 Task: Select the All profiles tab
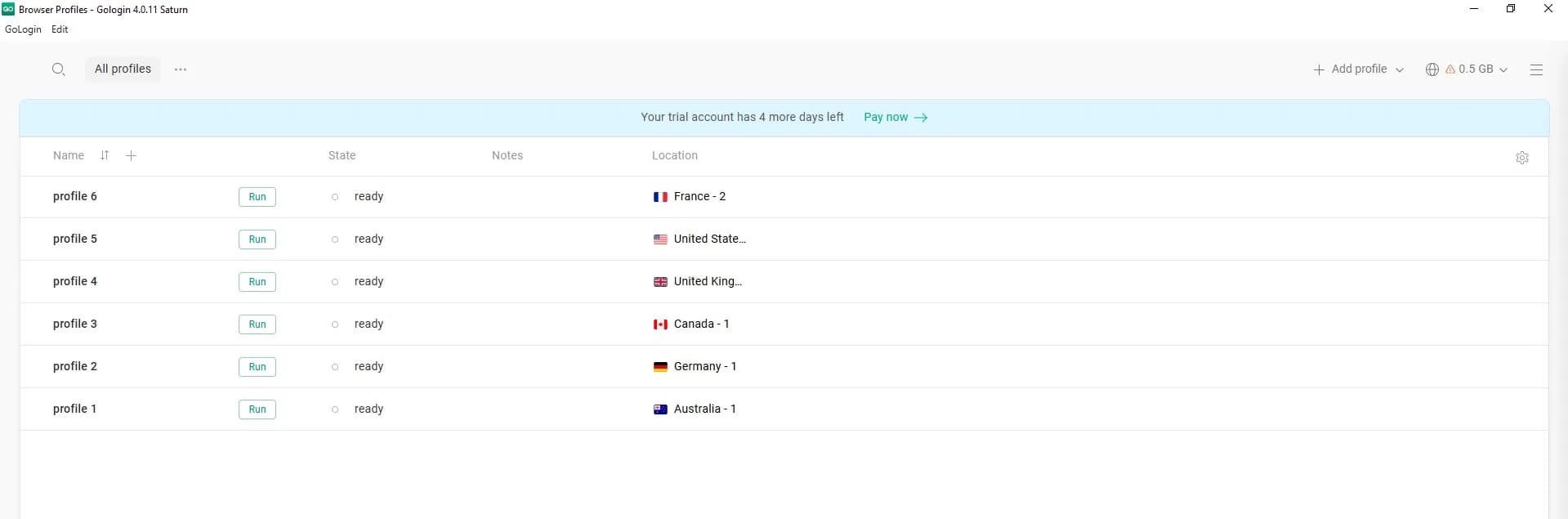[x=123, y=69]
